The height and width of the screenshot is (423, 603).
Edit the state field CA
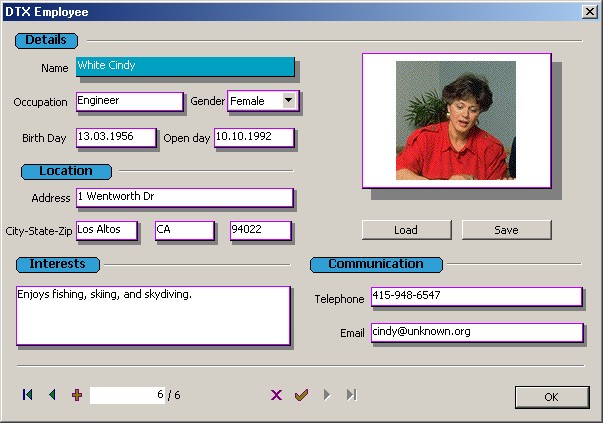tap(185, 230)
